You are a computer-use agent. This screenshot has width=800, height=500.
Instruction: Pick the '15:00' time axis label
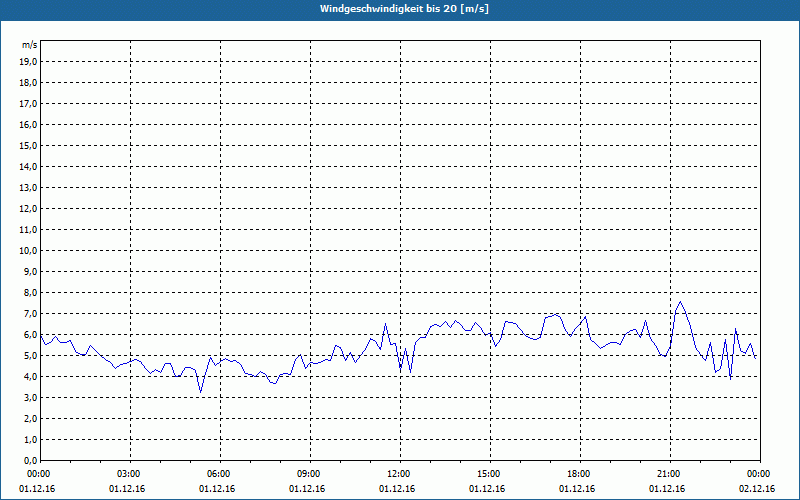(x=490, y=474)
